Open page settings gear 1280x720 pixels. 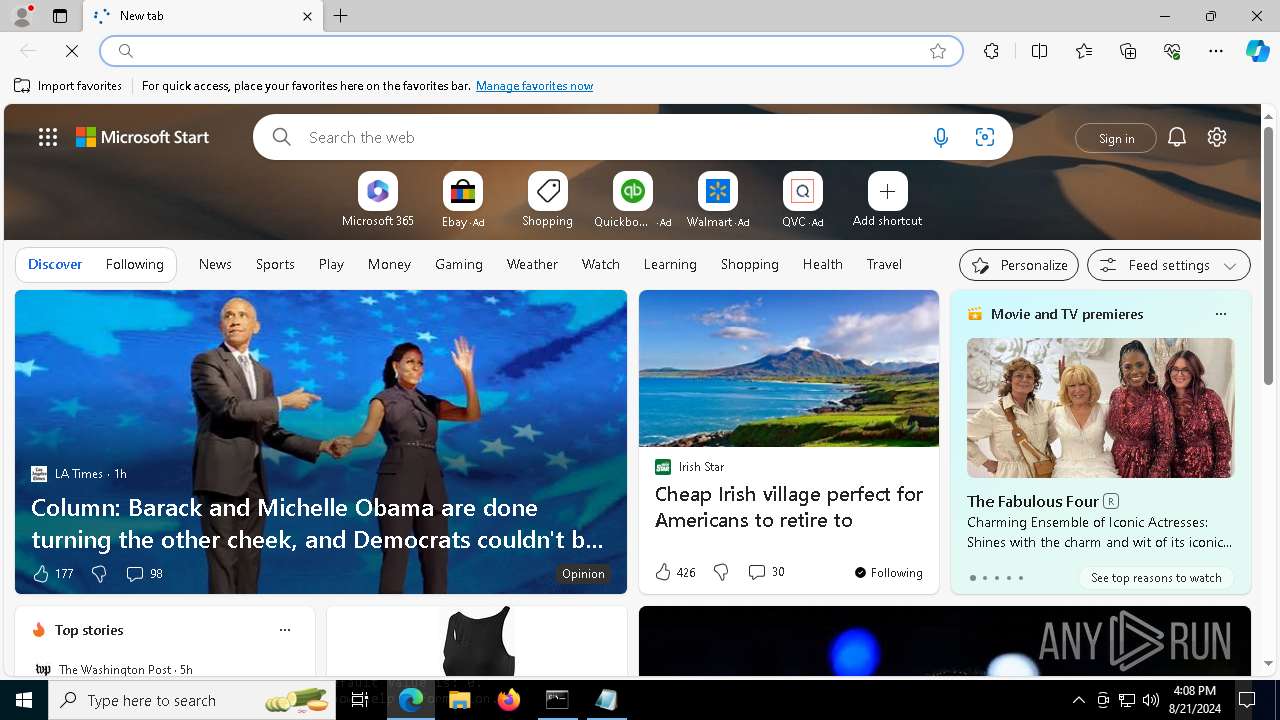point(1217,137)
